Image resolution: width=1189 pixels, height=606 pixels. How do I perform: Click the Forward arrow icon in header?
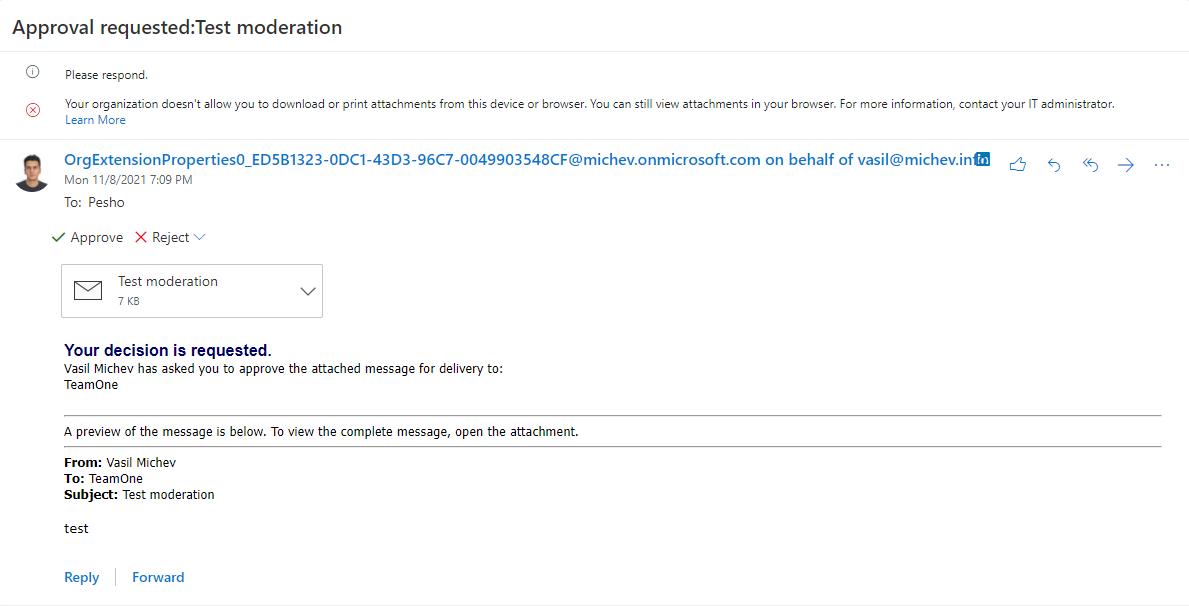pos(1126,165)
